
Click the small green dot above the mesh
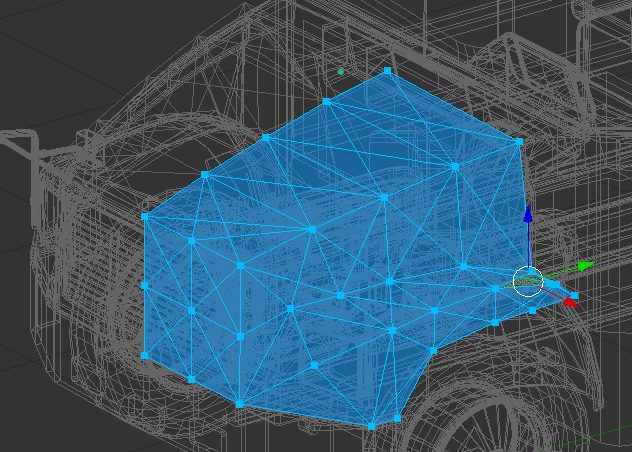tap(341, 72)
